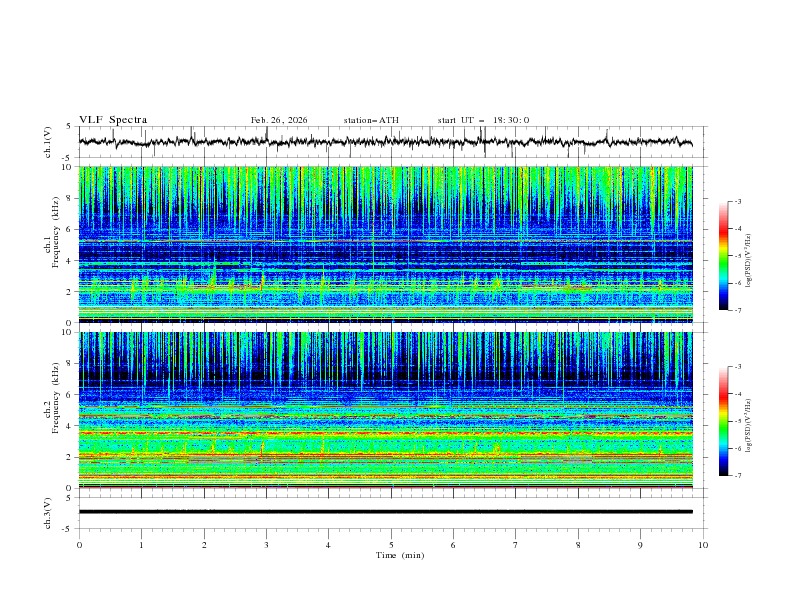
Task: Click the date "Feb. 26, 2026"
Action: tap(279, 120)
